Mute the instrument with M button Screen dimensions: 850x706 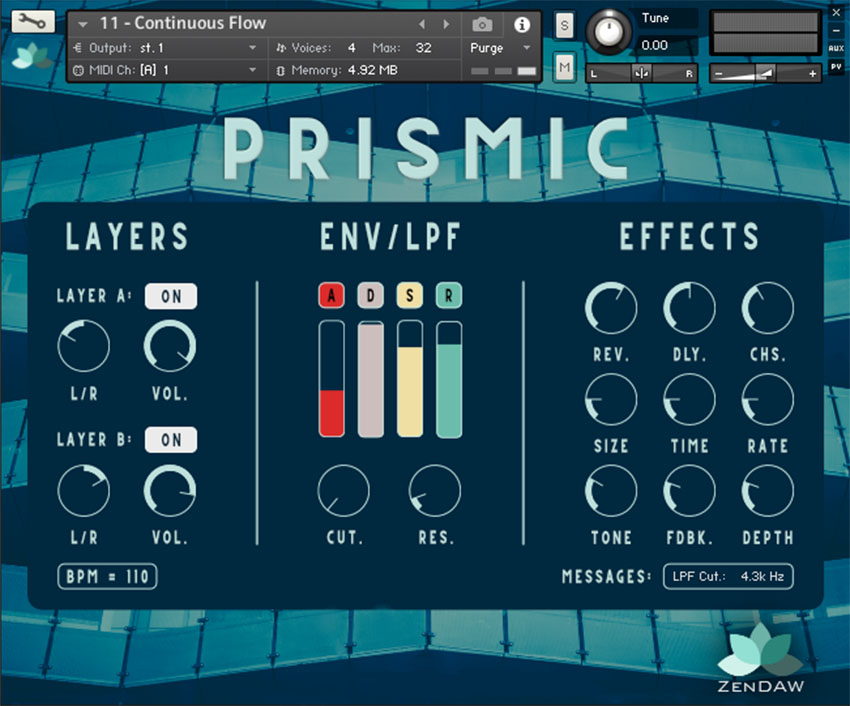(x=564, y=67)
